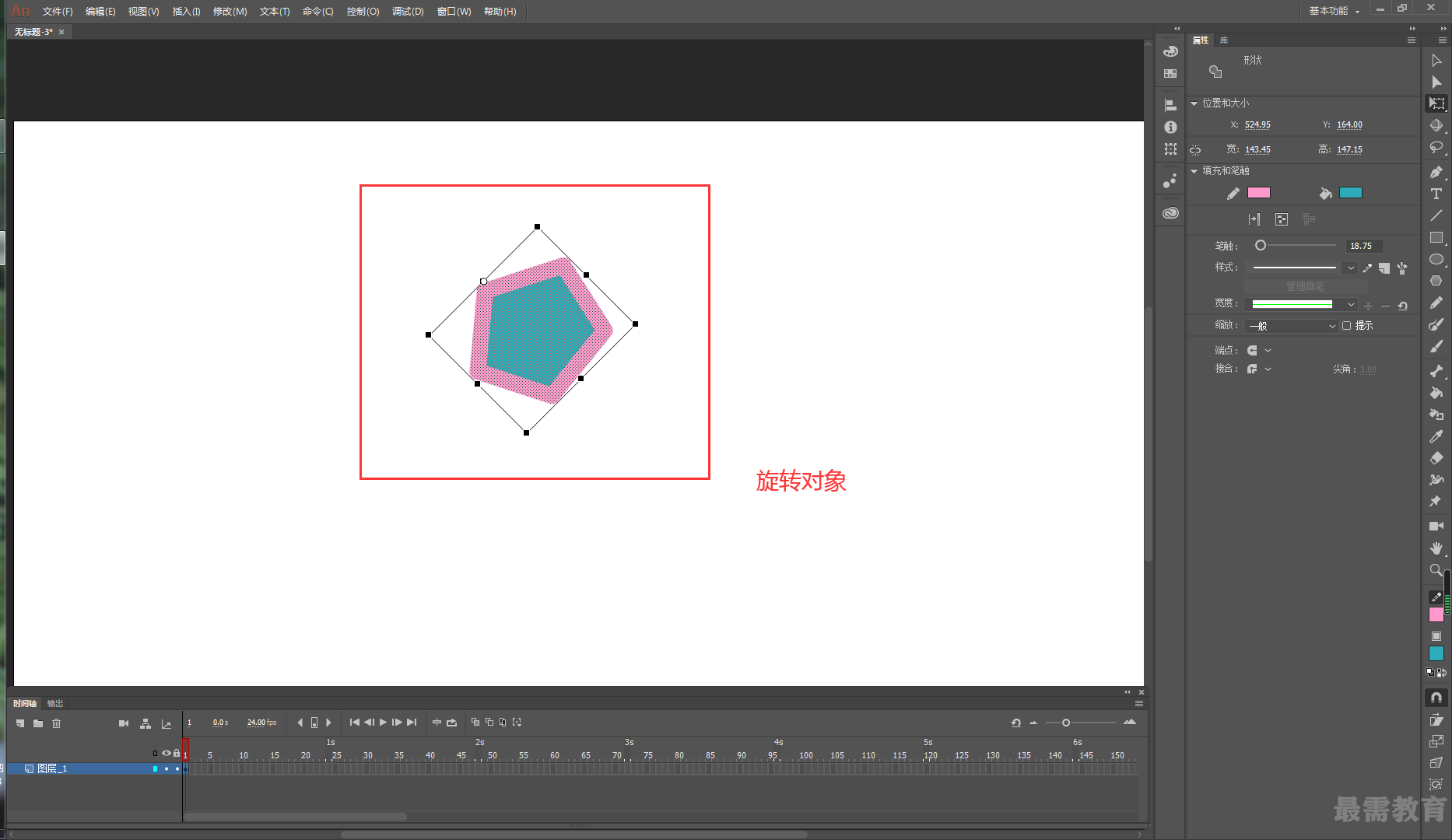Select the Pen tool
The image size is (1452, 840).
coord(1436,172)
